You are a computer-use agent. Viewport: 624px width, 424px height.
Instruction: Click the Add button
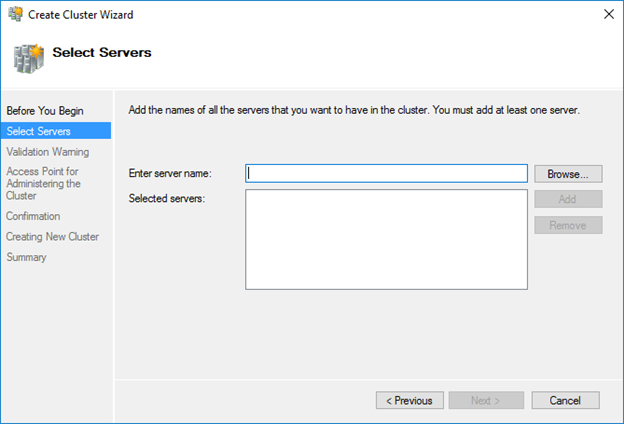click(x=568, y=199)
